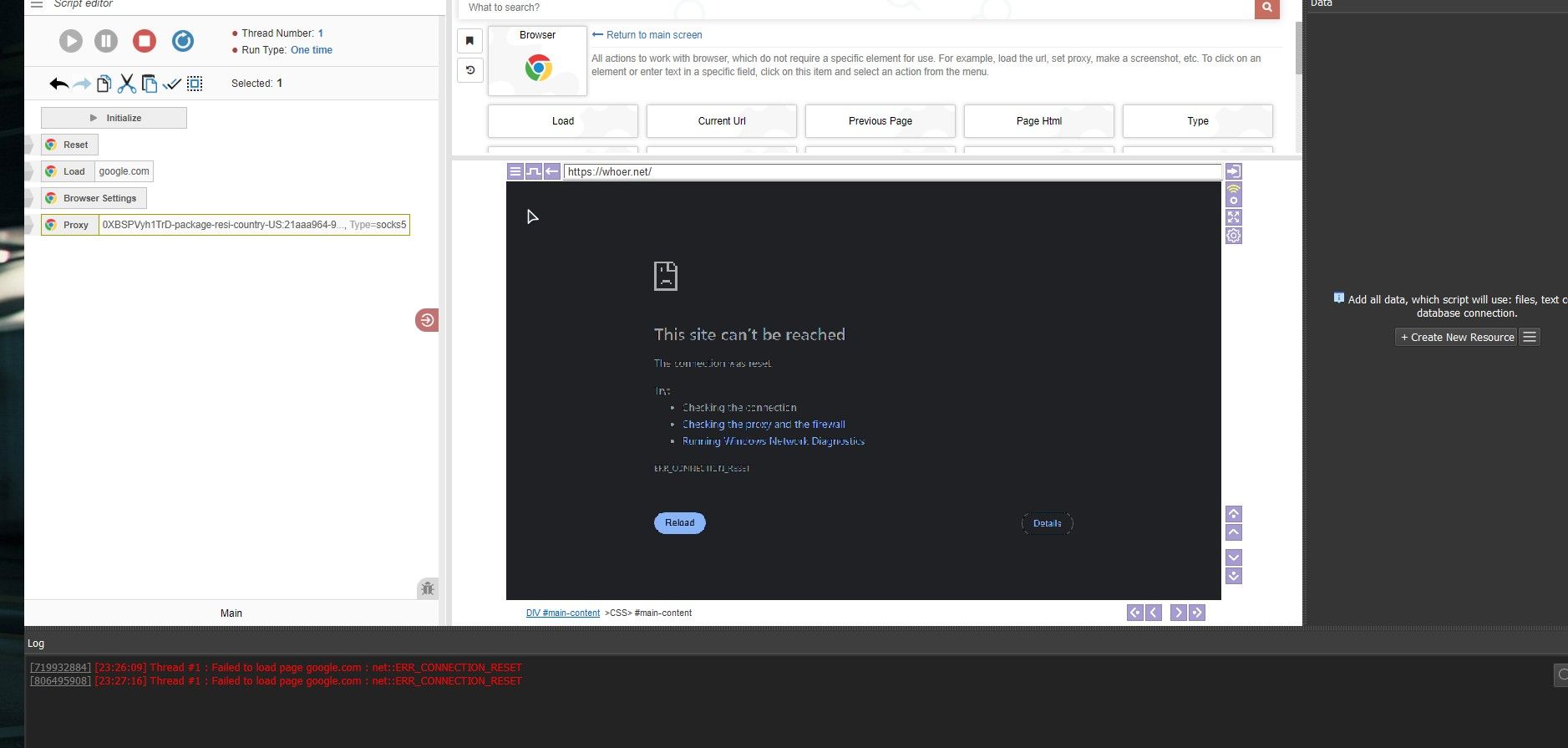
Task: Select the Proxy action row
Action: (226, 225)
